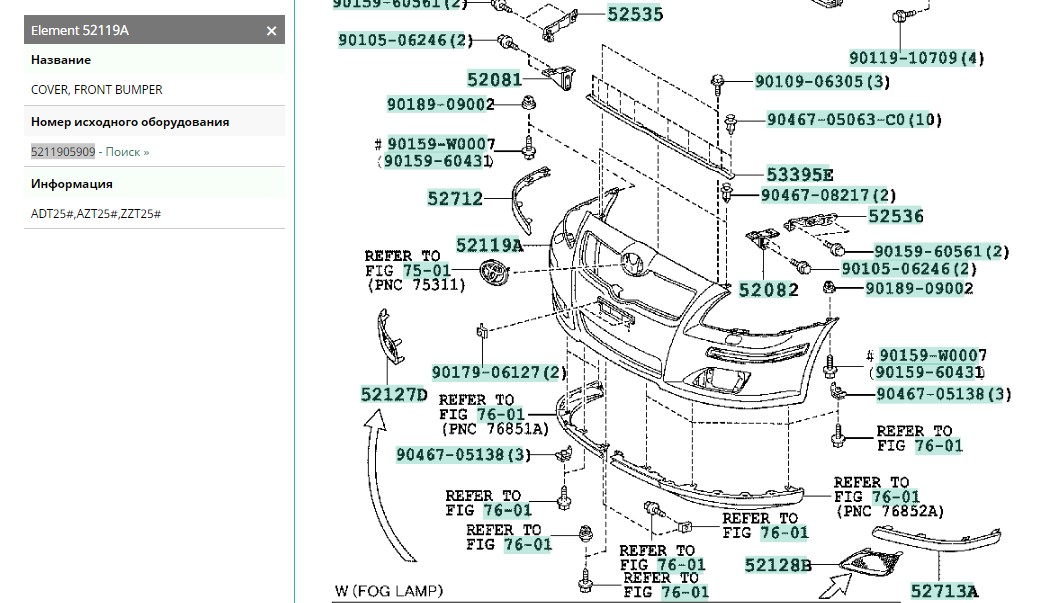
Task: Select the highlighted part number 5211905909
Action: point(63,152)
